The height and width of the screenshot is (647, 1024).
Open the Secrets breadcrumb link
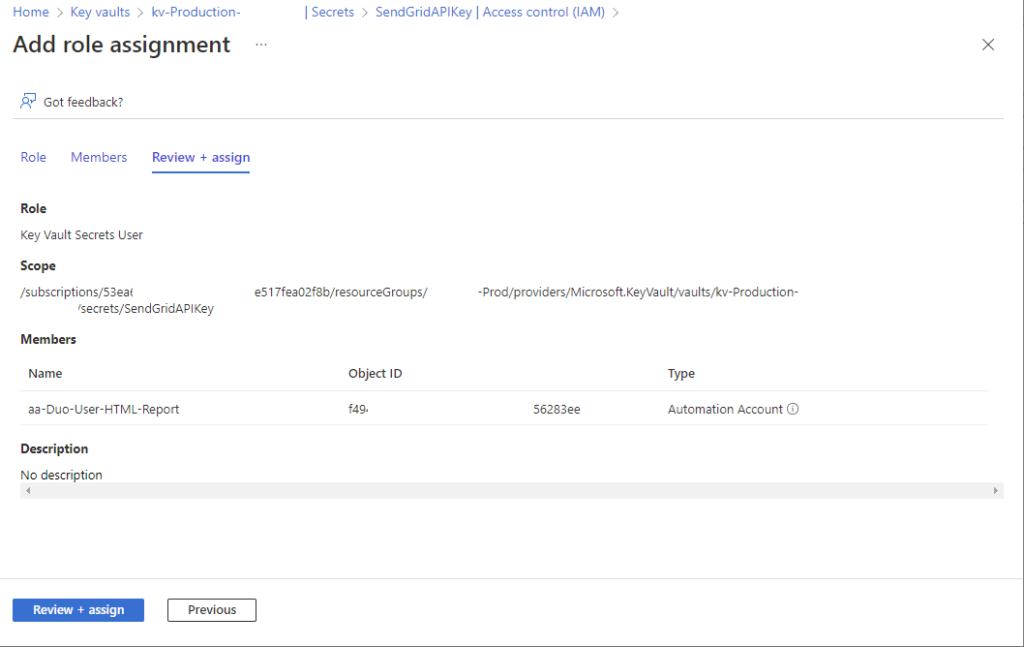(330, 12)
